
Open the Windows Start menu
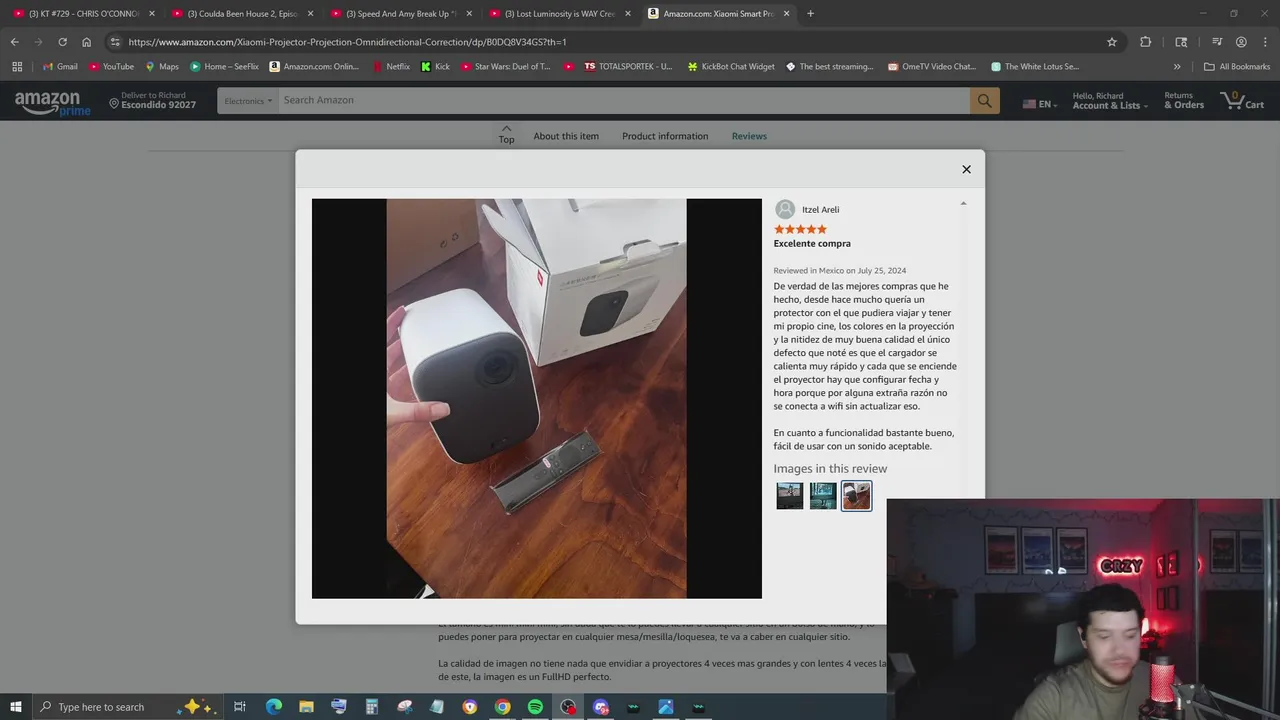tap(16, 707)
